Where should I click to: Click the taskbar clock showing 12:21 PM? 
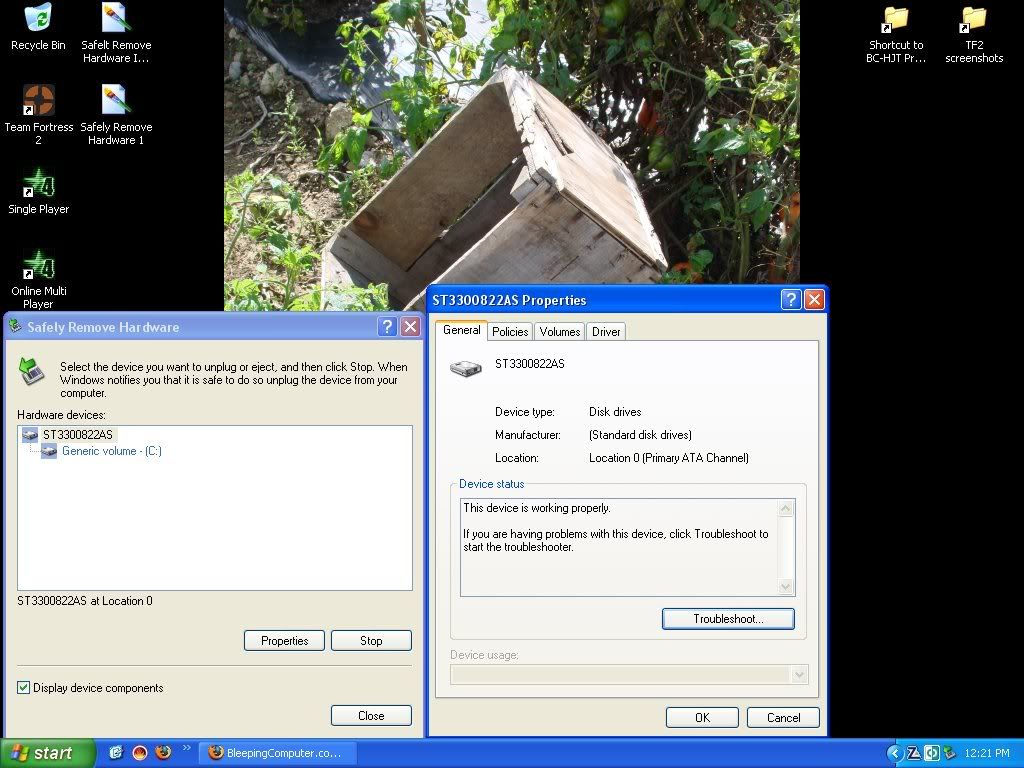[x=987, y=753]
